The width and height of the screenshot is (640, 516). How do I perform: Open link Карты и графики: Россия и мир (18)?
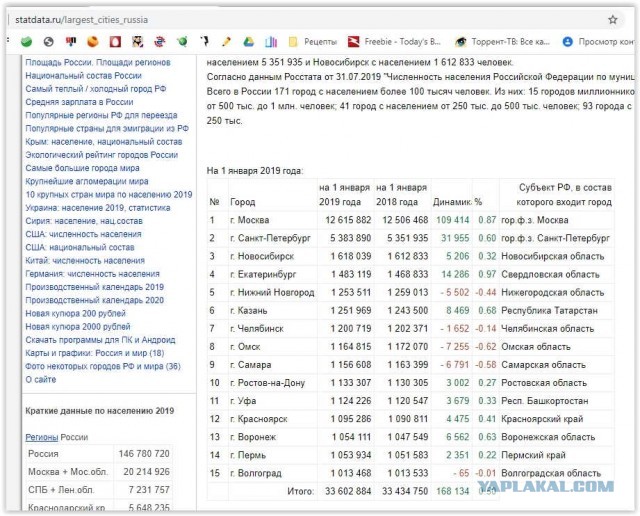(95, 353)
